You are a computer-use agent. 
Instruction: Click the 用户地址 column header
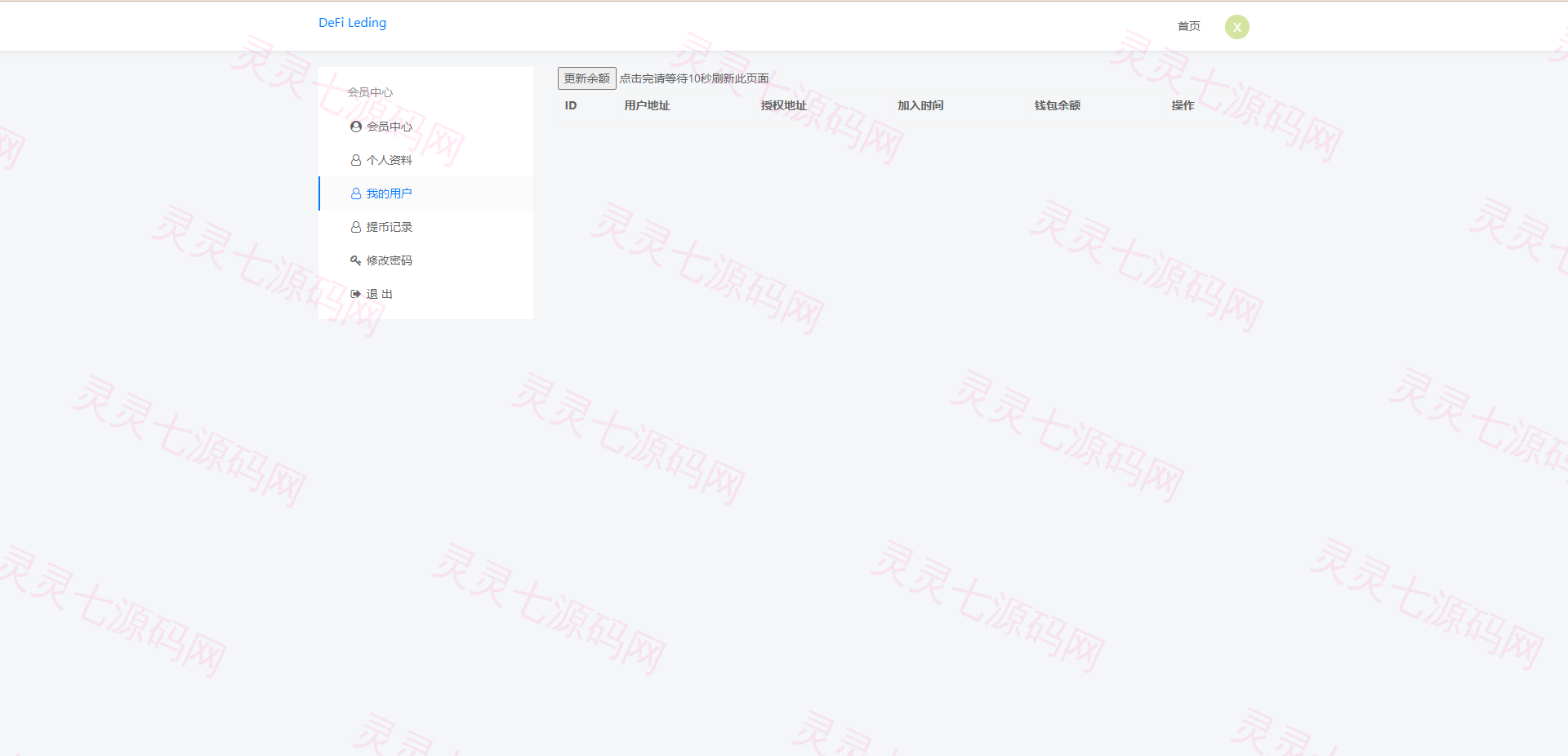pos(647,105)
